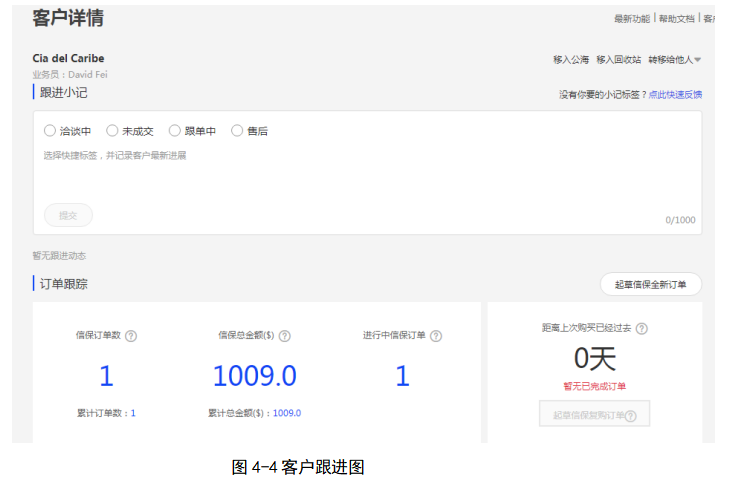Click the 累计订单数 value 1

[133, 413]
